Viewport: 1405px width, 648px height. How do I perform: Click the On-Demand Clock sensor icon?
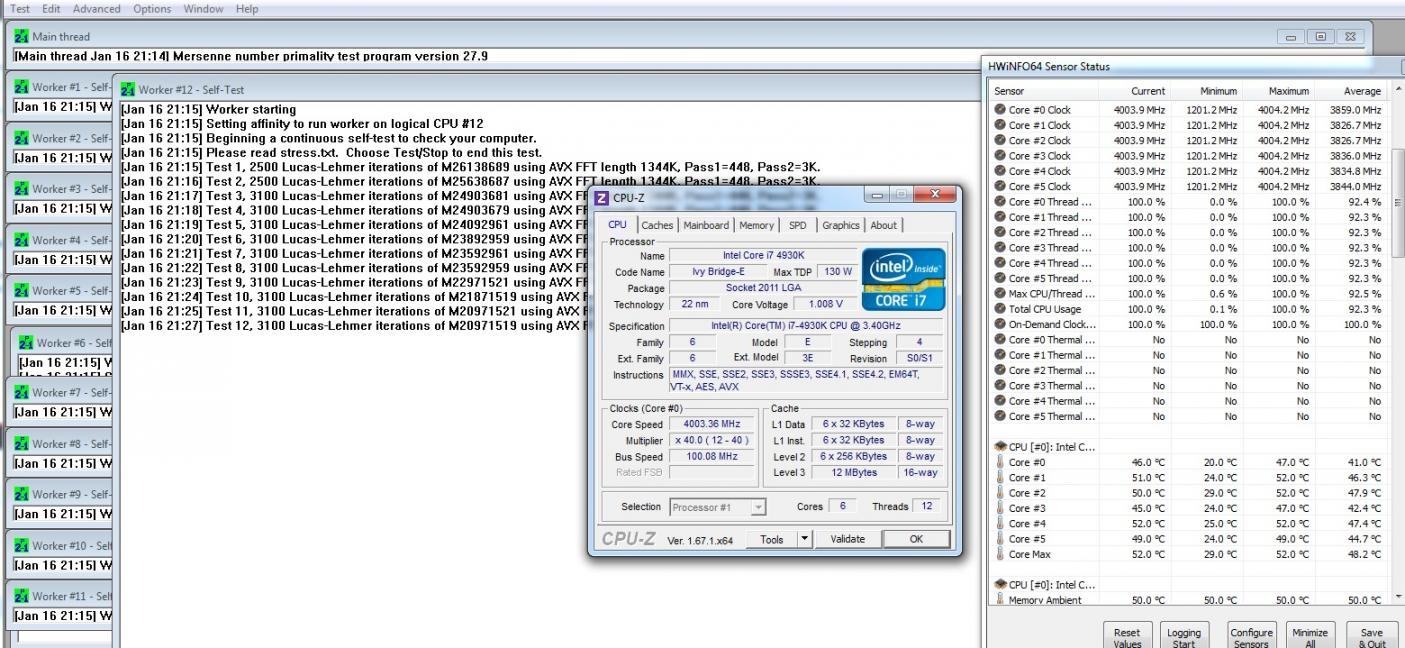pyautogui.click(x=1000, y=324)
